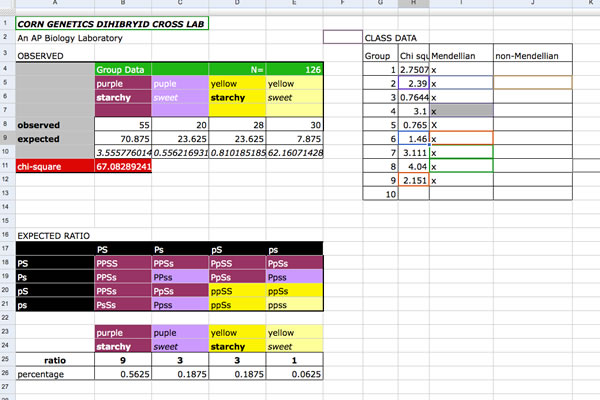Click the PPSS genotype cell
This screenshot has height=400, width=600.
pos(123,263)
